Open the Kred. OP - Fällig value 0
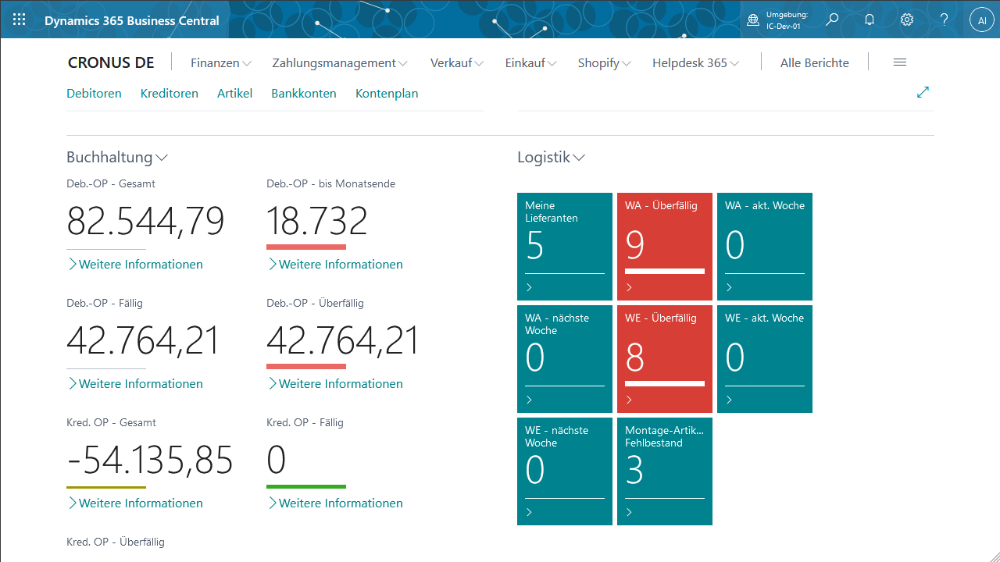1000x562 pixels. coord(276,460)
